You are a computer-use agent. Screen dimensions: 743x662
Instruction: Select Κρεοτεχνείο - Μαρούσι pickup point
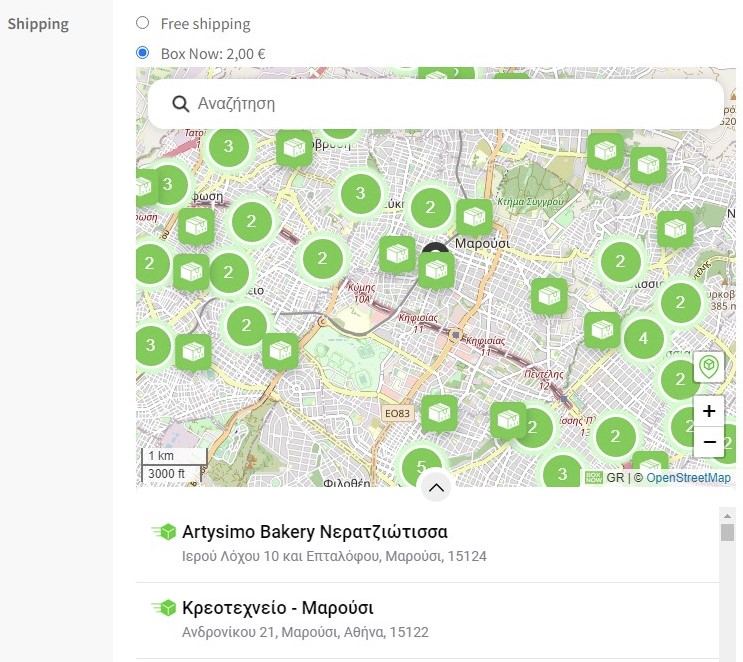click(278, 608)
